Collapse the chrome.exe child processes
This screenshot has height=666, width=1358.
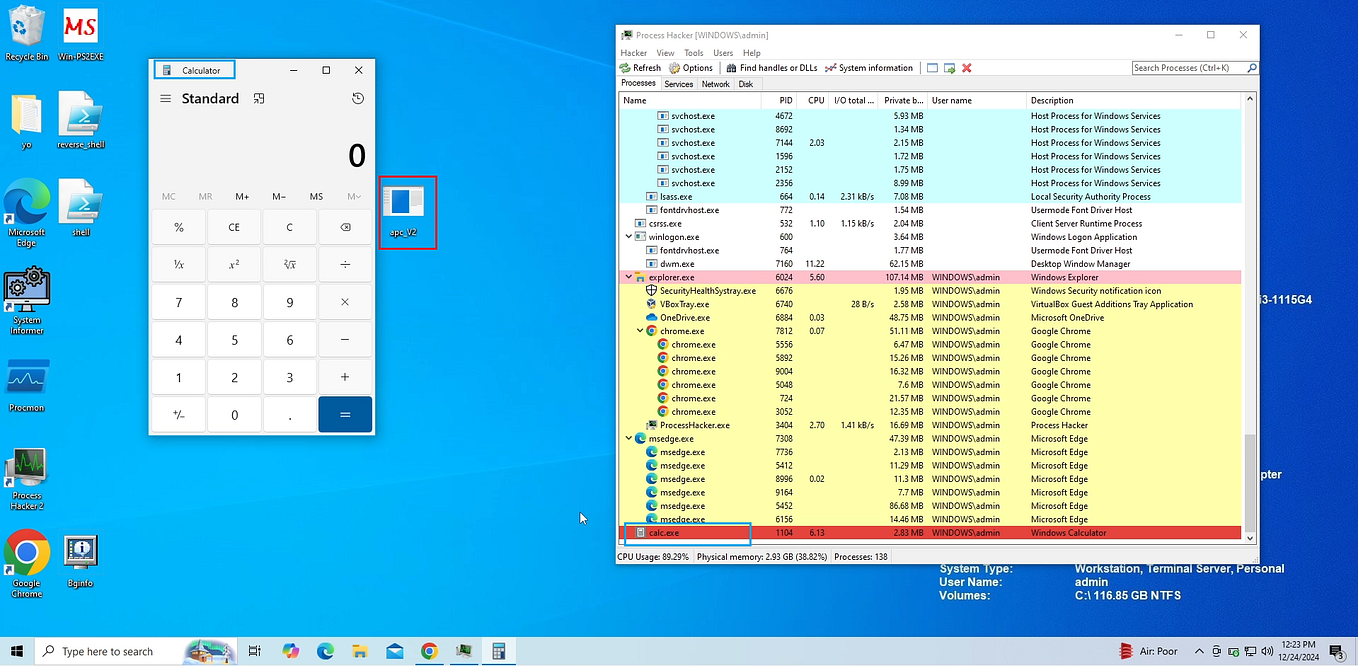point(639,331)
